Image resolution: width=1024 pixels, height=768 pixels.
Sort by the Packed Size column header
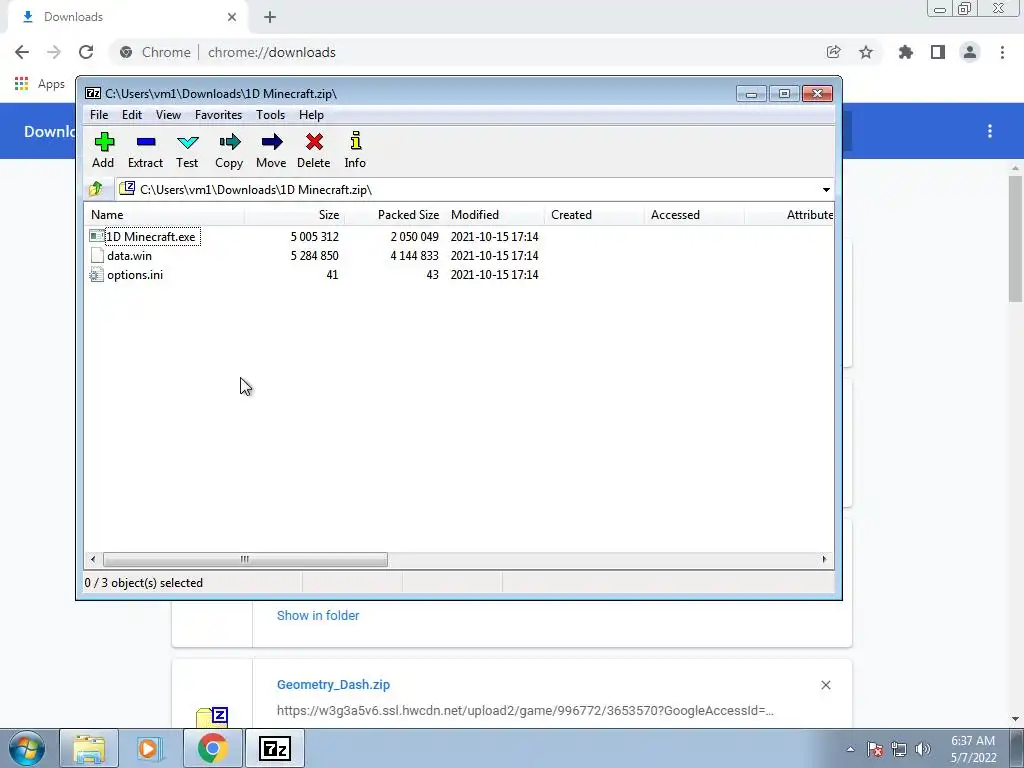pyautogui.click(x=394, y=215)
